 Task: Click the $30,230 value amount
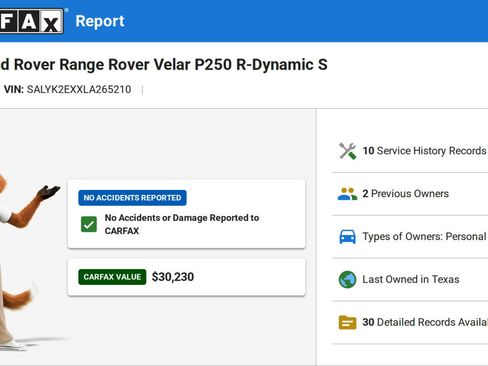click(173, 277)
